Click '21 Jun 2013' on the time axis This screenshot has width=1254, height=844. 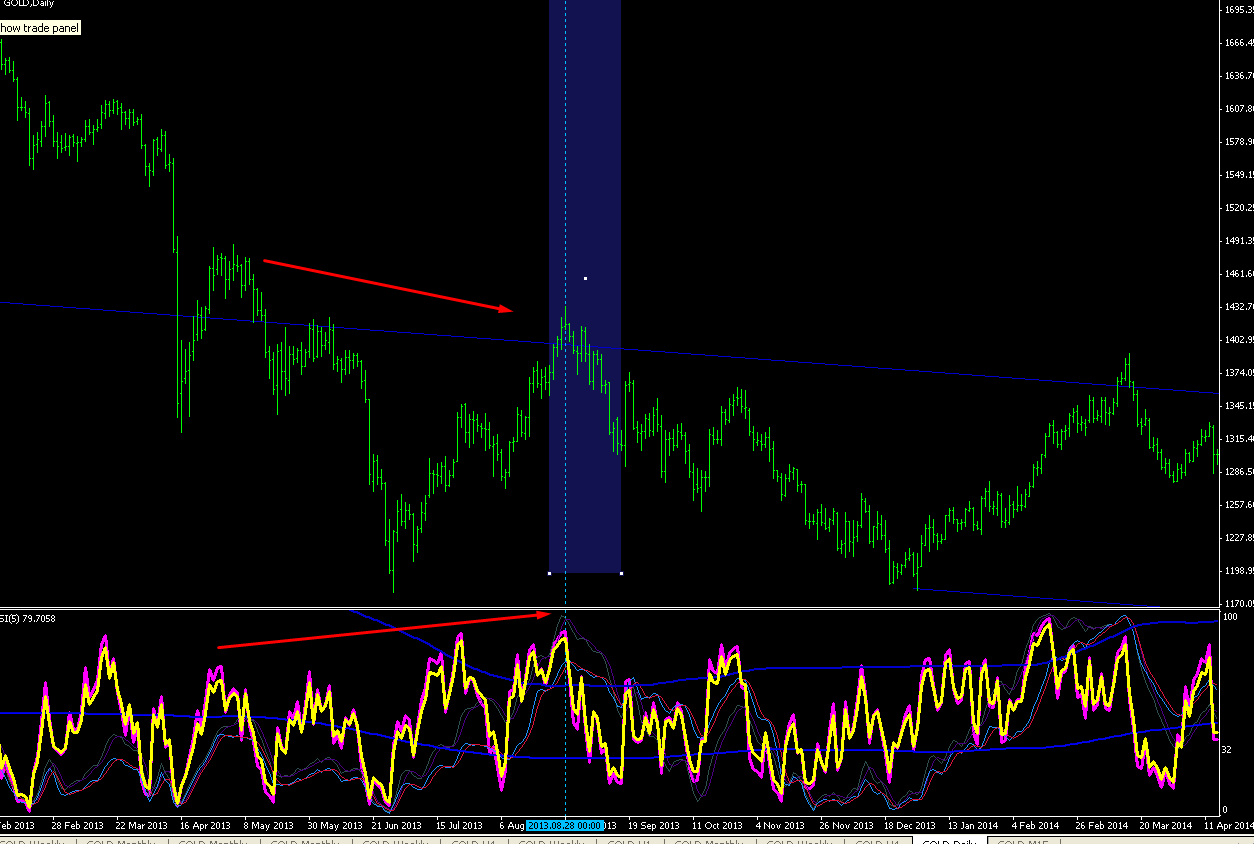pyautogui.click(x=395, y=826)
